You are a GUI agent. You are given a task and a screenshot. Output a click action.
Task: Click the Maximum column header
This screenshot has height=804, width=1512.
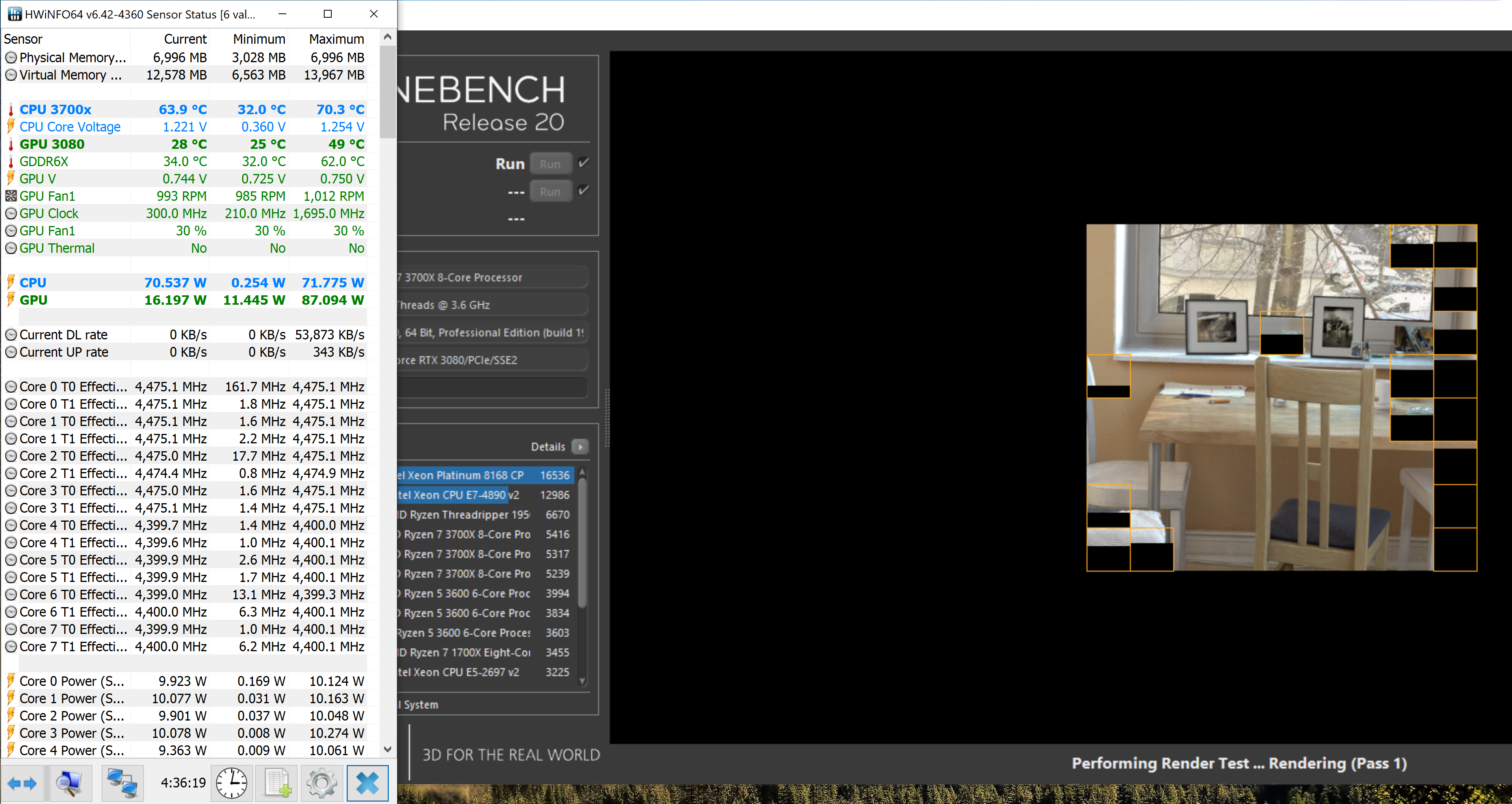pos(336,39)
